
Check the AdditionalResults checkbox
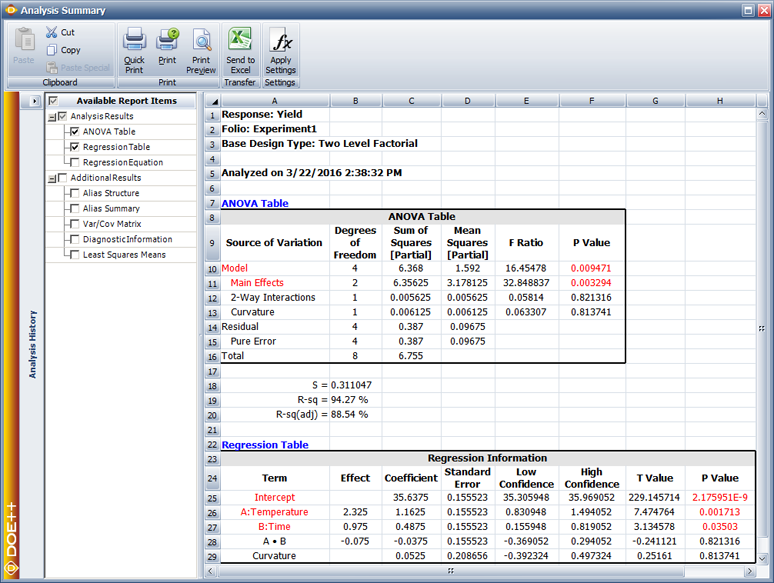62,177
